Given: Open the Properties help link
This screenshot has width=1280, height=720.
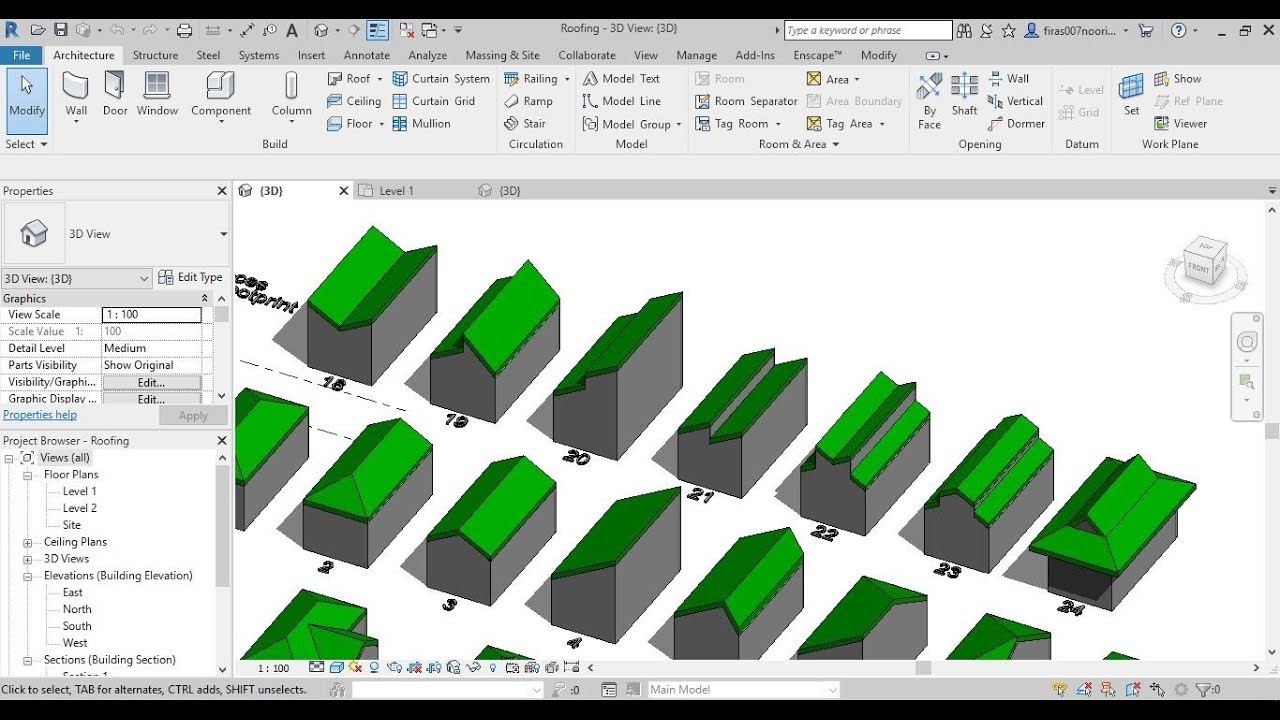Looking at the screenshot, I should click(x=40, y=415).
